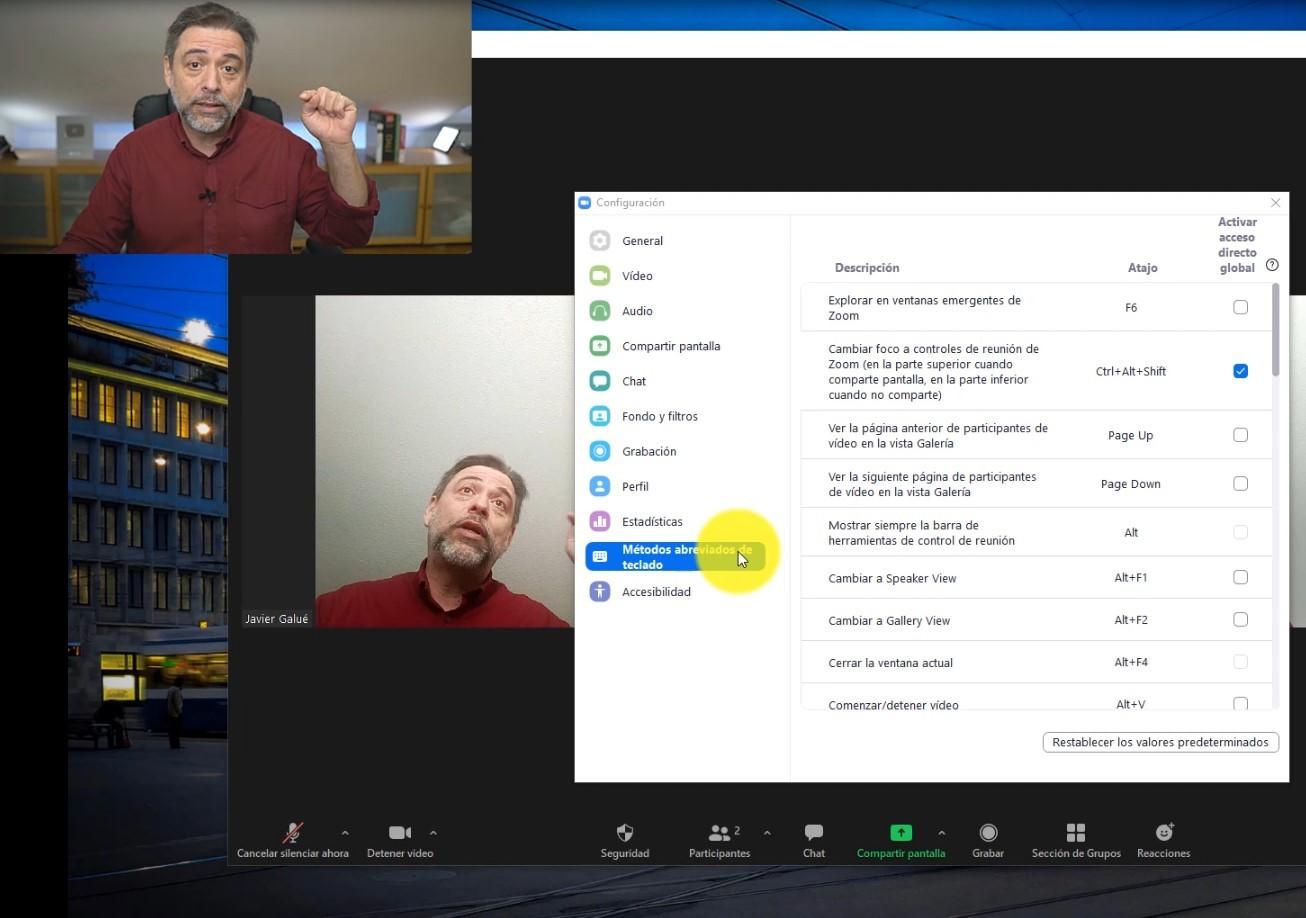
Task: Click the presenter webcam overlay video
Action: point(236,127)
